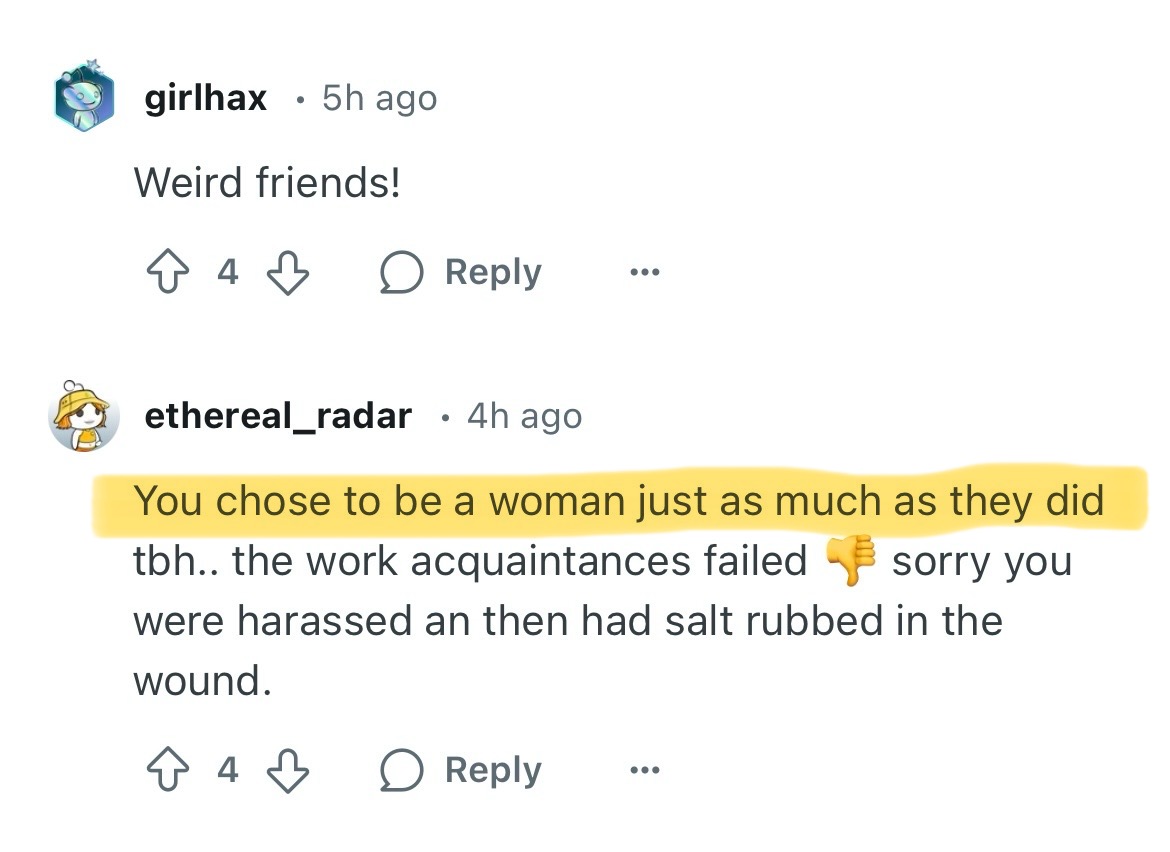Click the vote count on ethereal_radar's comment
Viewport: 1170px width, 852px height.
pos(228,770)
